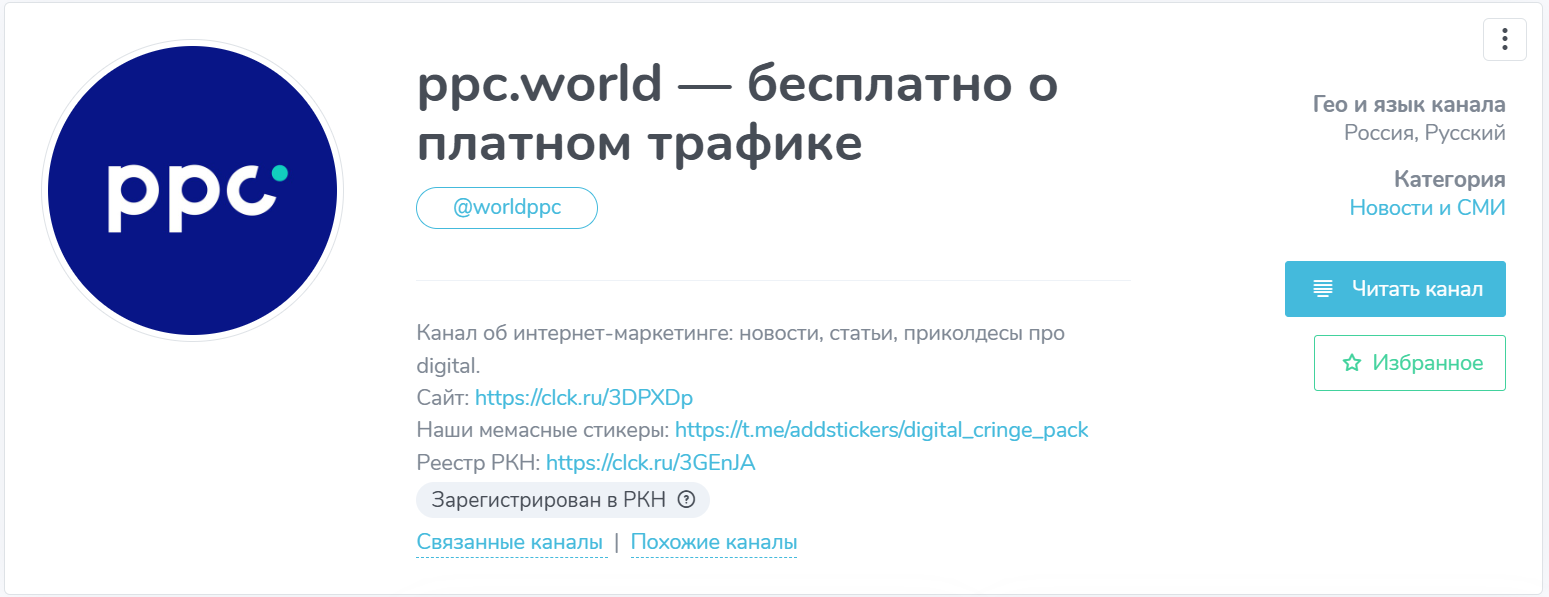Screen dimensions: 1549x597
Task: Open the three-dot options menu
Action: pyautogui.click(x=1504, y=39)
